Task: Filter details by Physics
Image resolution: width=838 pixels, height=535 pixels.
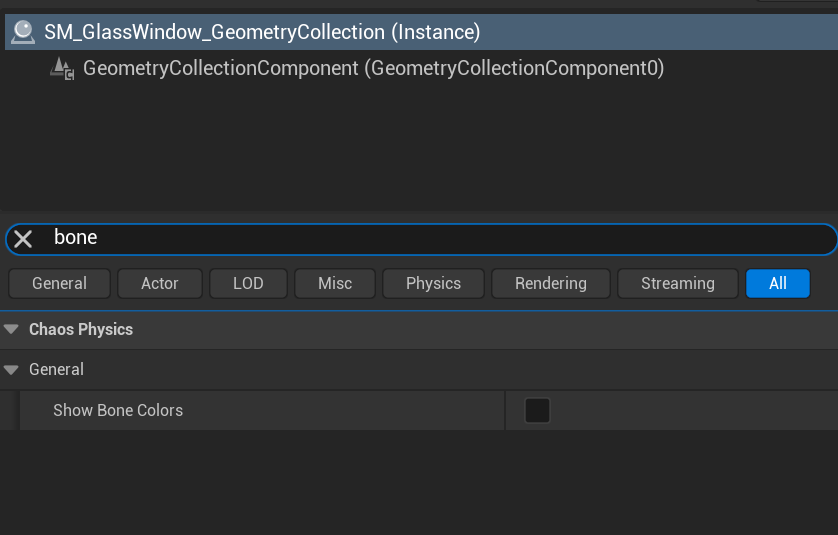Action: point(433,283)
